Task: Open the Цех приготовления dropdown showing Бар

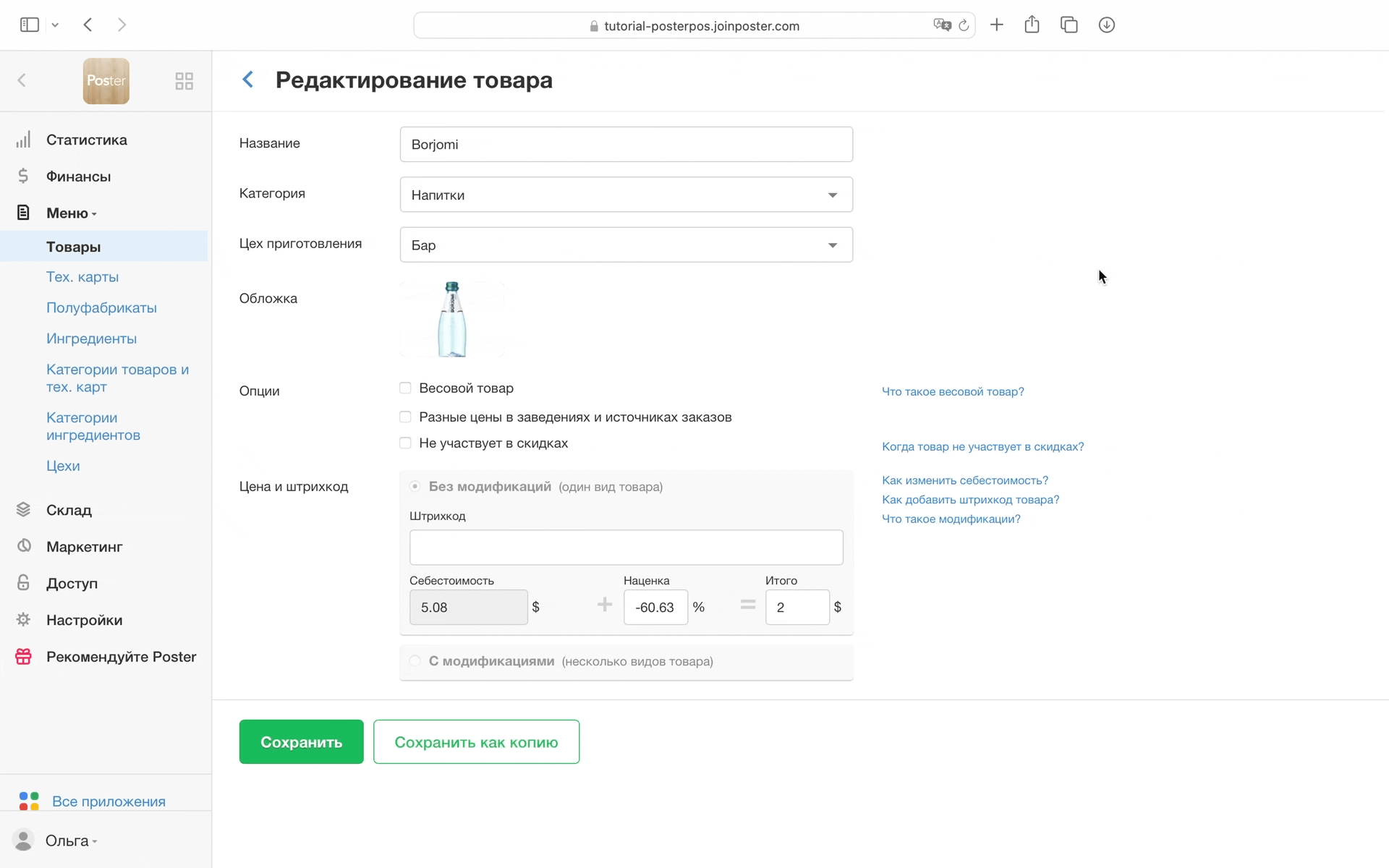Action: point(626,245)
